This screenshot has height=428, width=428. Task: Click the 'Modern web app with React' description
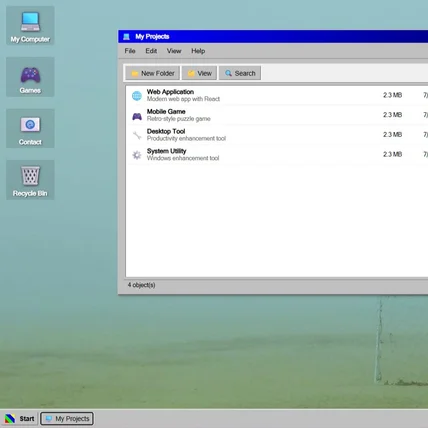pos(183,99)
